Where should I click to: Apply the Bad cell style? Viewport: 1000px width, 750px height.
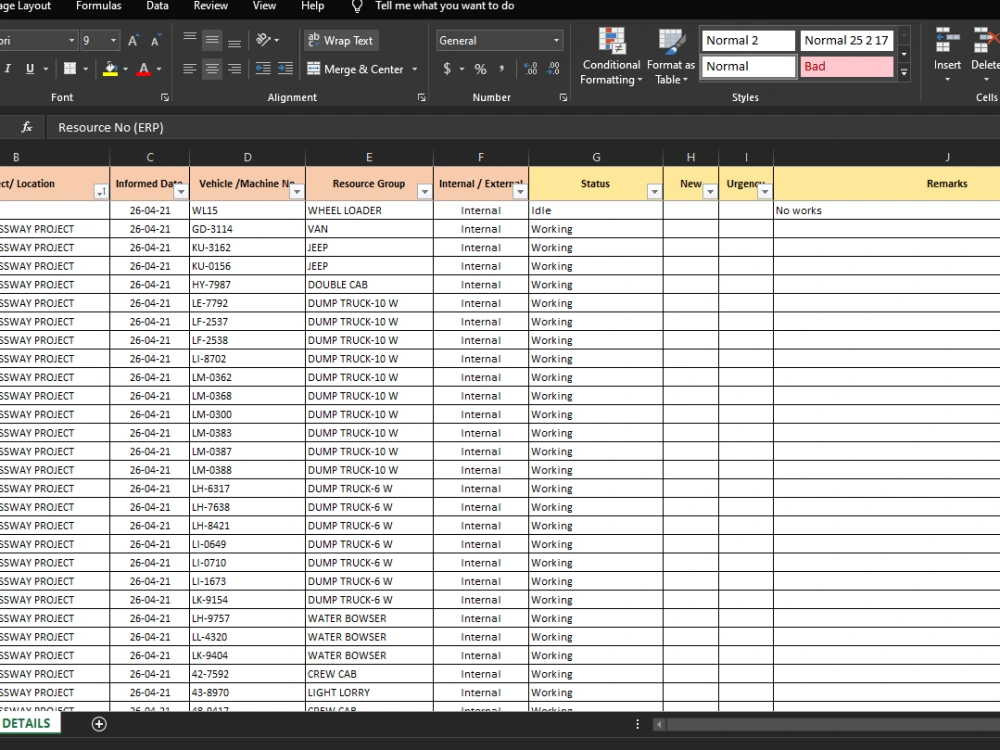846,66
